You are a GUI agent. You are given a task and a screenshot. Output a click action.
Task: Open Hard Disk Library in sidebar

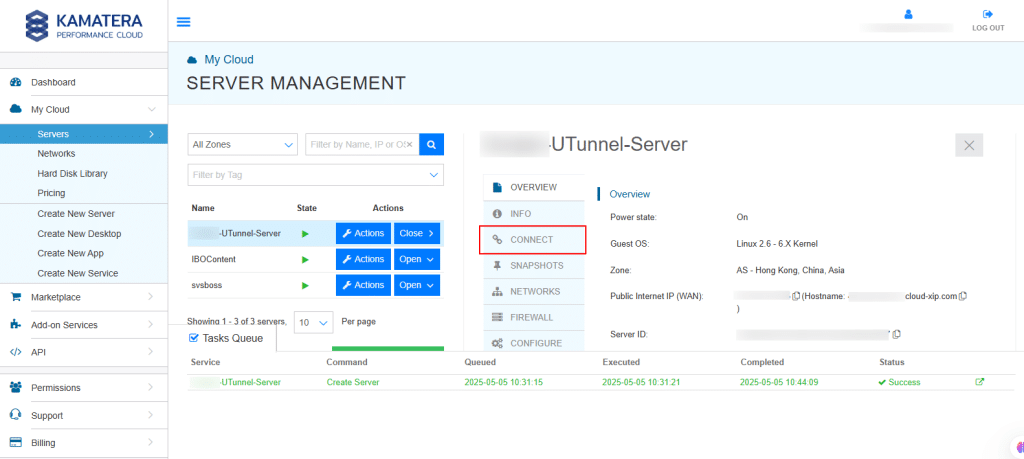point(72,174)
